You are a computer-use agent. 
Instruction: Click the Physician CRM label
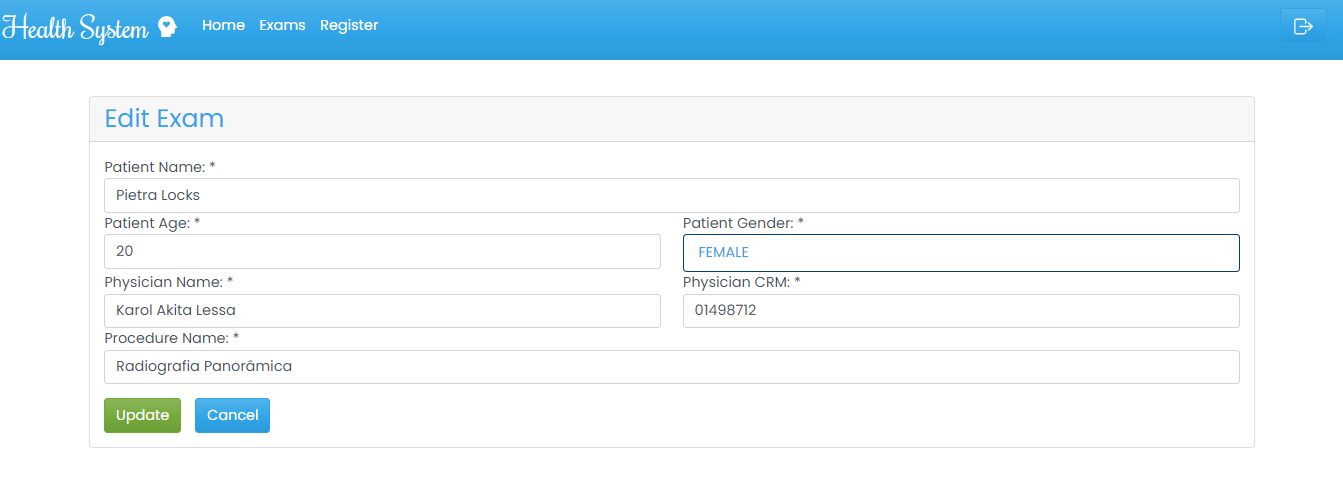click(x=741, y=282)
